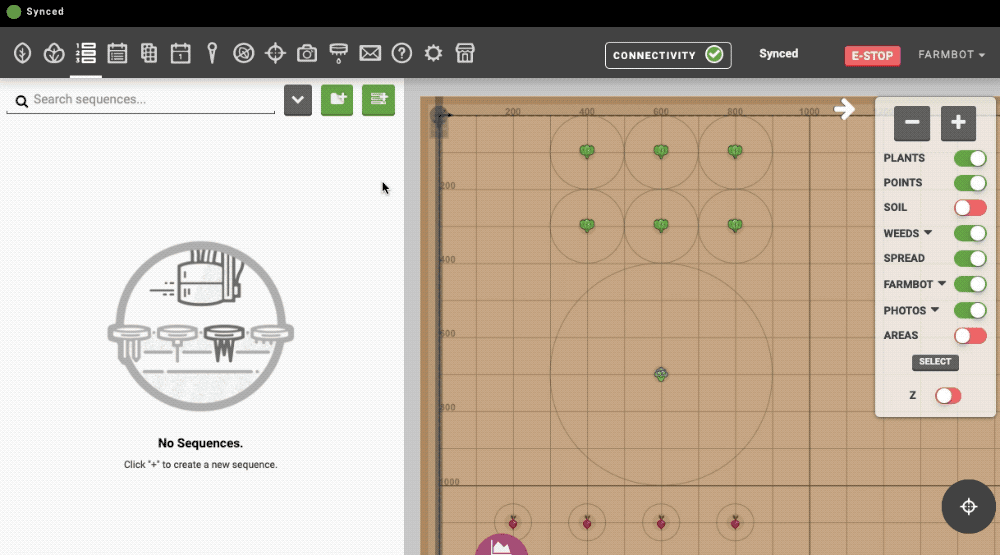Expand the WEEDS layer options caret

click(x=928, y=233)
